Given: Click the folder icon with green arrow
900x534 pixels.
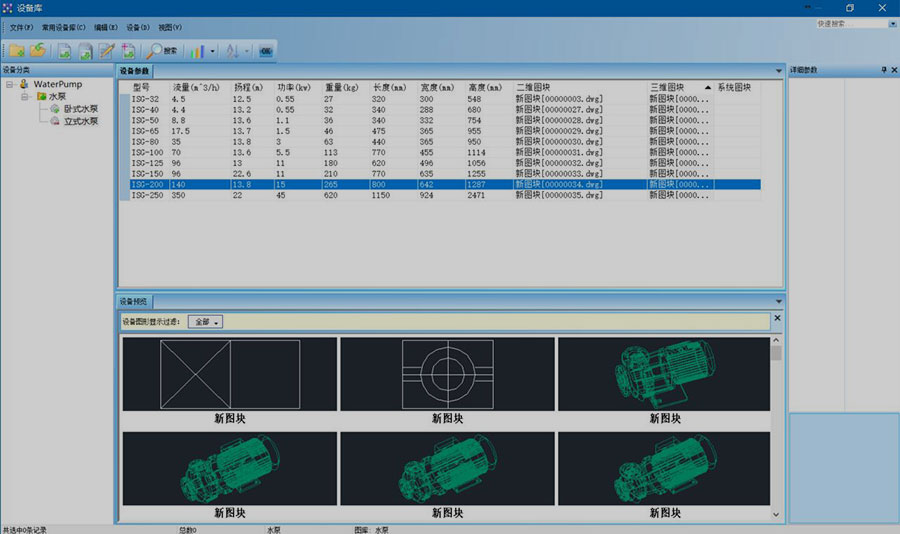Looking at the screenshot, I should tap(37, 50).
